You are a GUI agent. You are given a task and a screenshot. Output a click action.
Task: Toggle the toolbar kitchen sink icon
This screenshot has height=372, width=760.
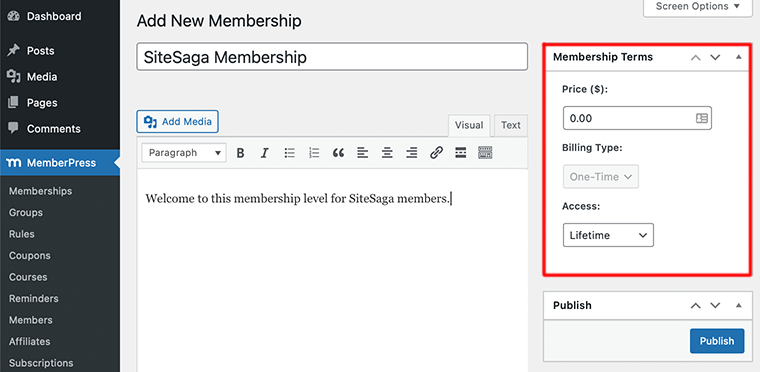click(x=485, y=153)
